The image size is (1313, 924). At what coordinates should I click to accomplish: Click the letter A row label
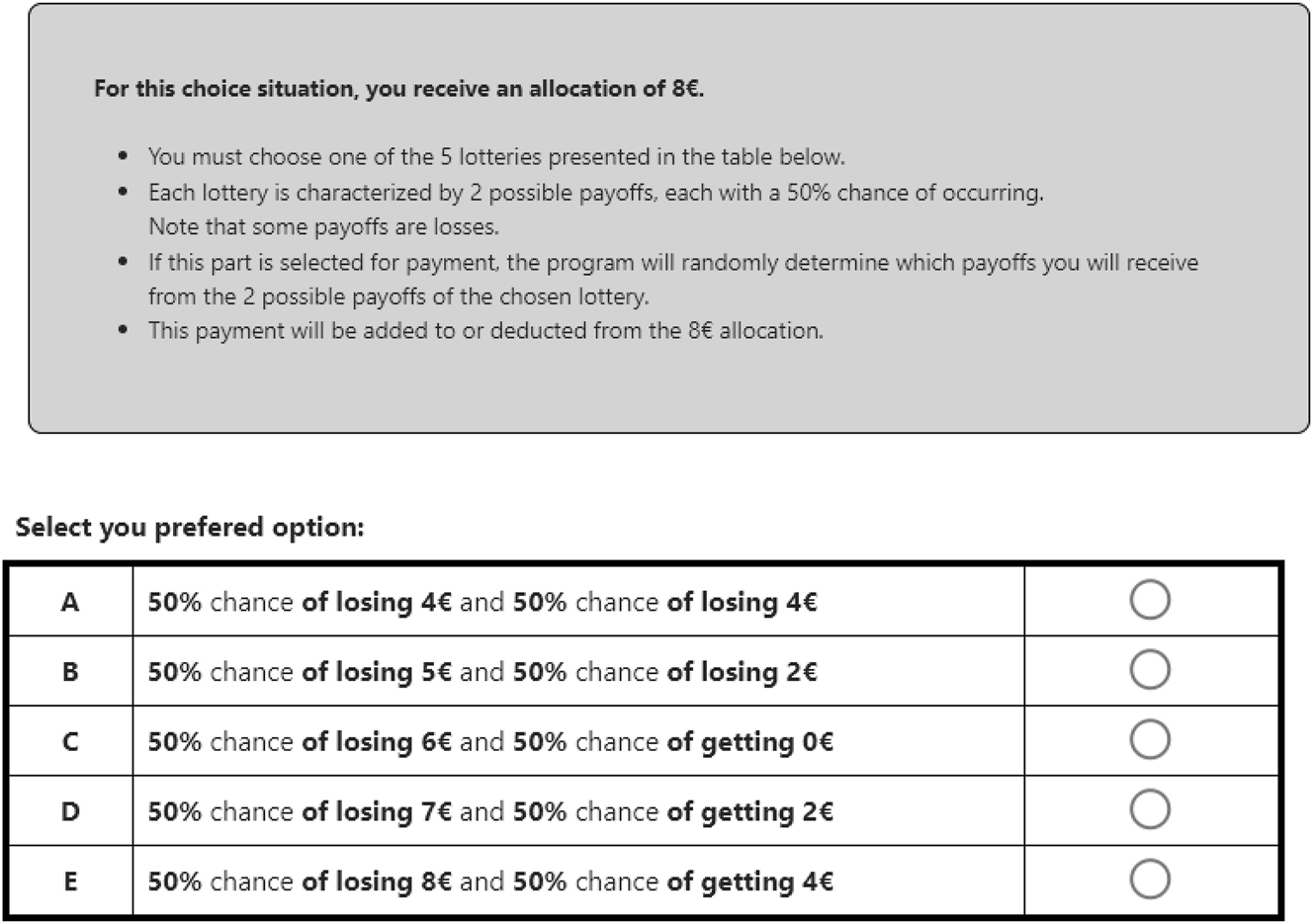click(70, 602)
